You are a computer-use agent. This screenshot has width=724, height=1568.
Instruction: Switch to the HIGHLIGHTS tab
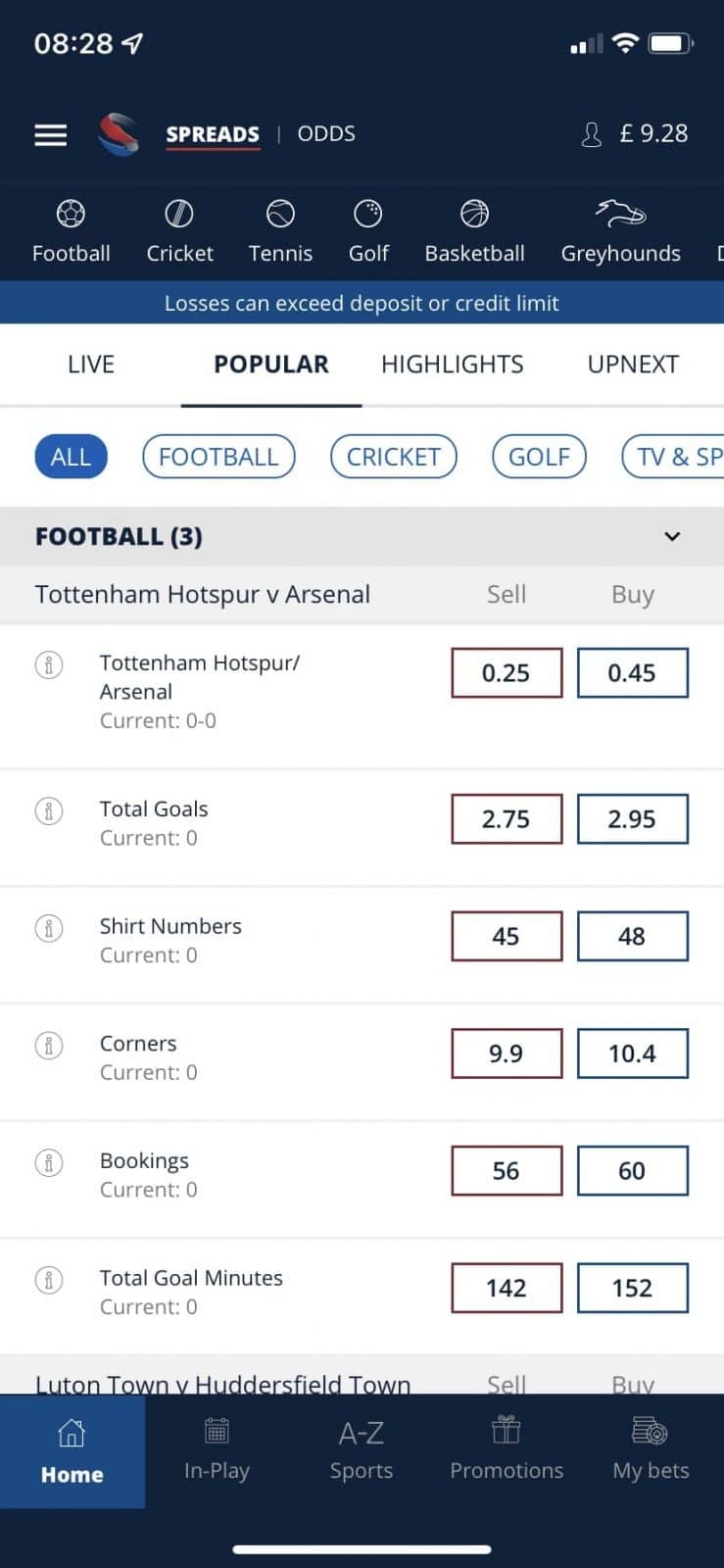(452, 365)
